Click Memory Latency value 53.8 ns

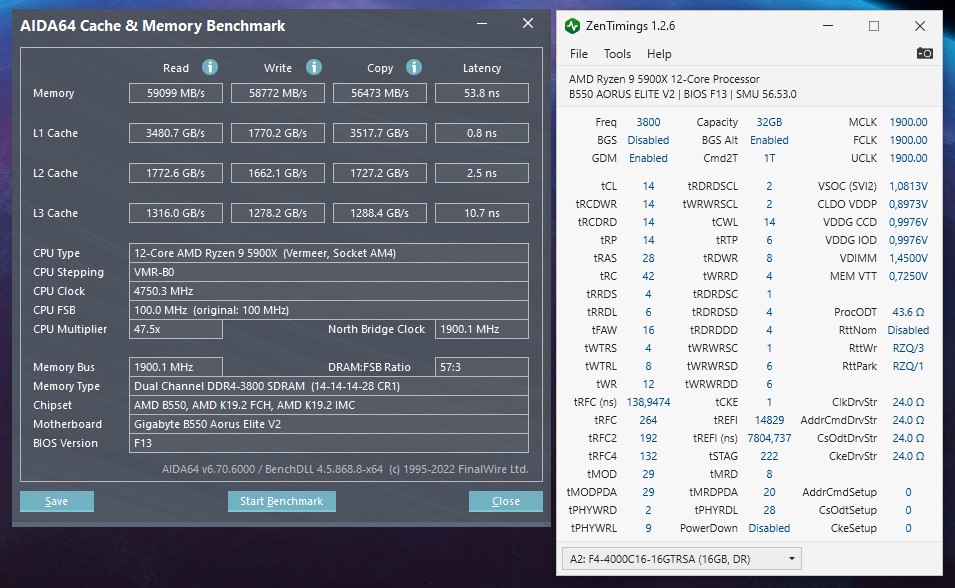[482, 93]
